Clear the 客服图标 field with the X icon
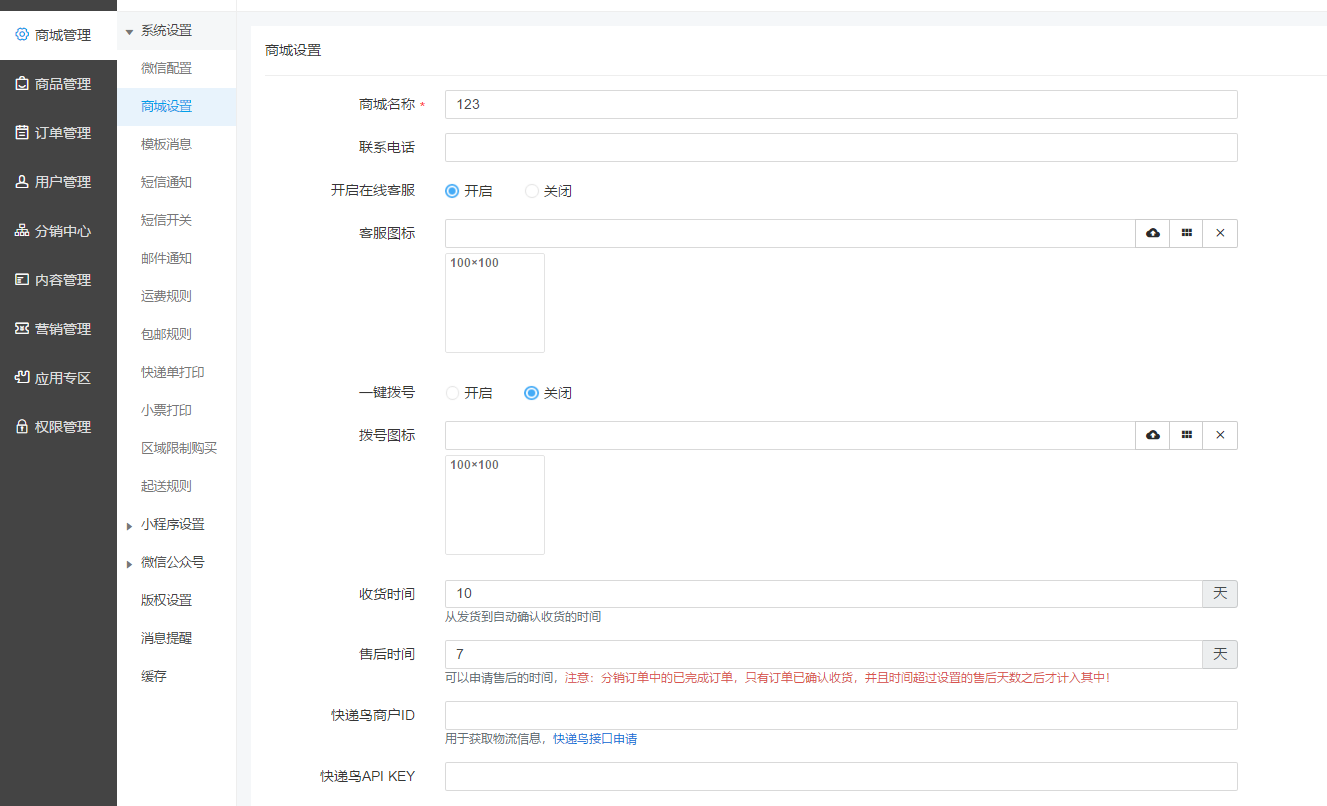The height and width of the screenshot is (806, 1327). [1220, 233]
